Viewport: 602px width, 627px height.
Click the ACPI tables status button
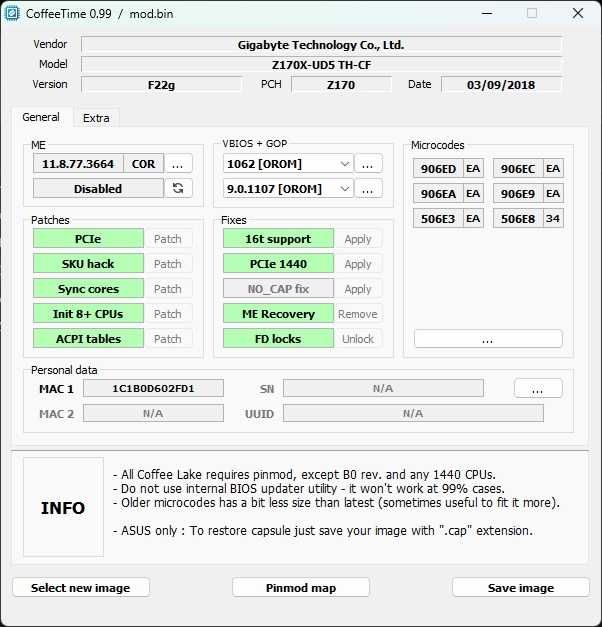tap(88, 339)
